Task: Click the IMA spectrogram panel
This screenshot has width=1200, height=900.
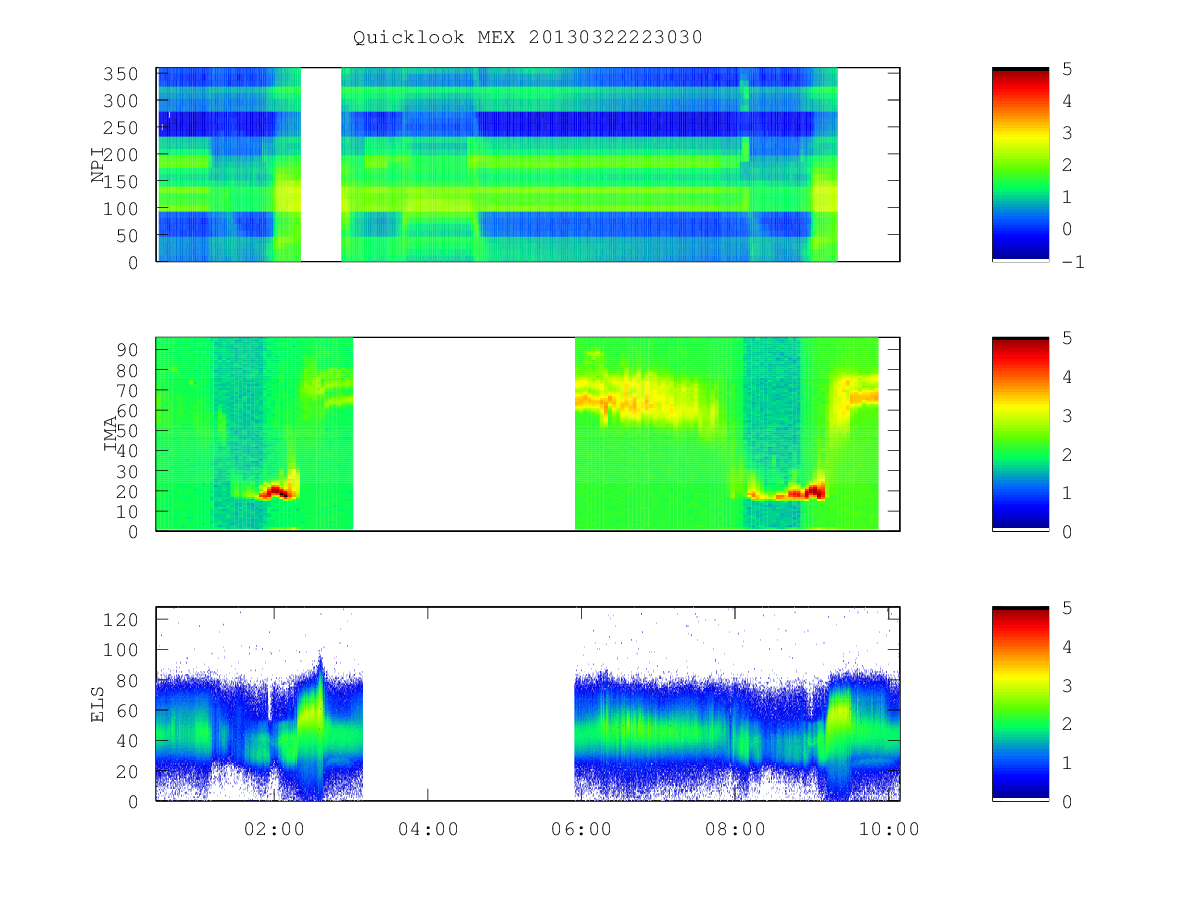Action: (x=528, y=433)
